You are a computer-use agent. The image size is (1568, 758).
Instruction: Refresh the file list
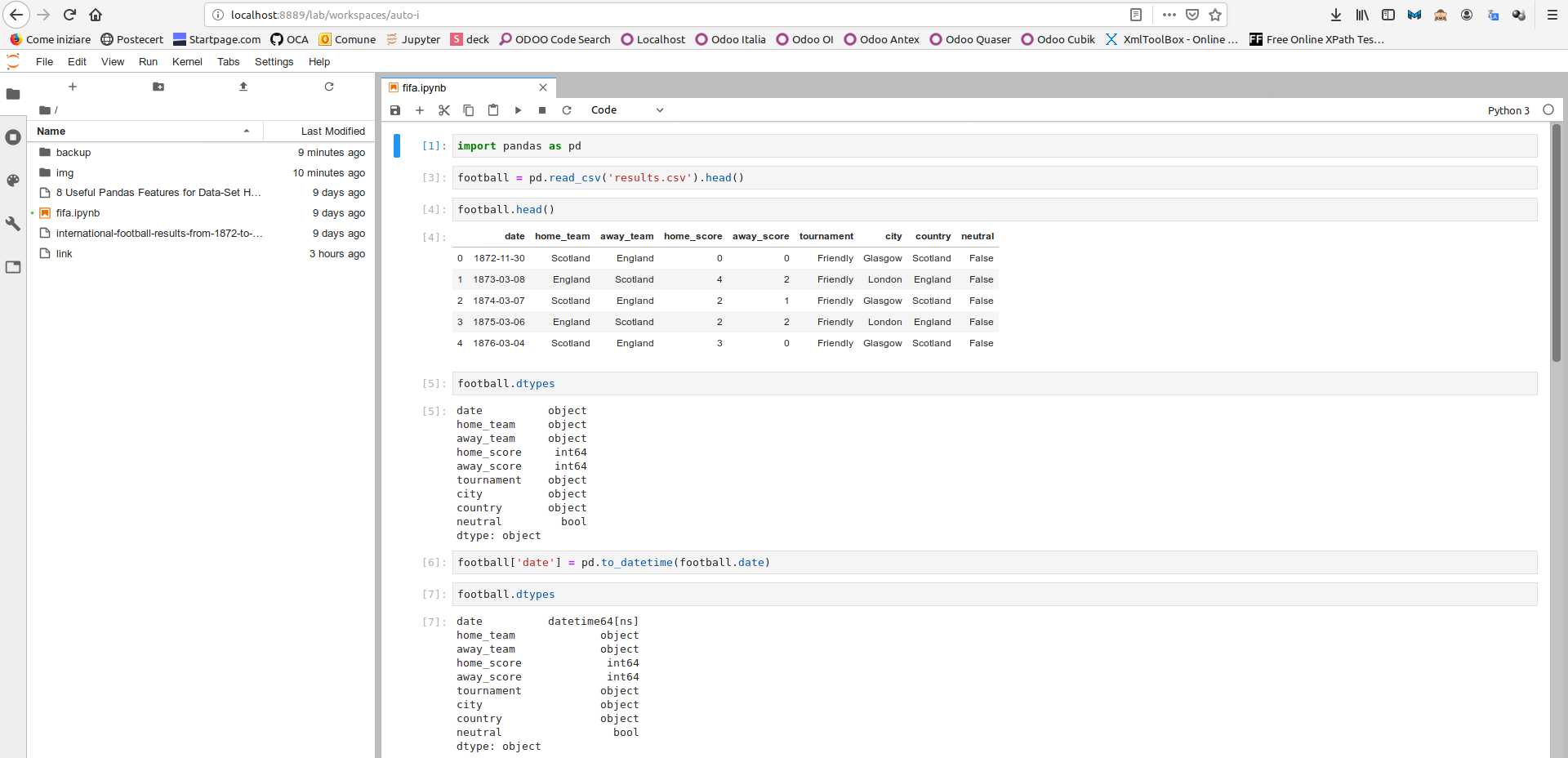[329, 87]
